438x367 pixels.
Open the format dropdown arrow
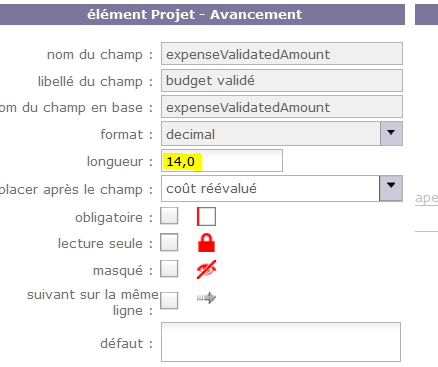click(391, 133)
